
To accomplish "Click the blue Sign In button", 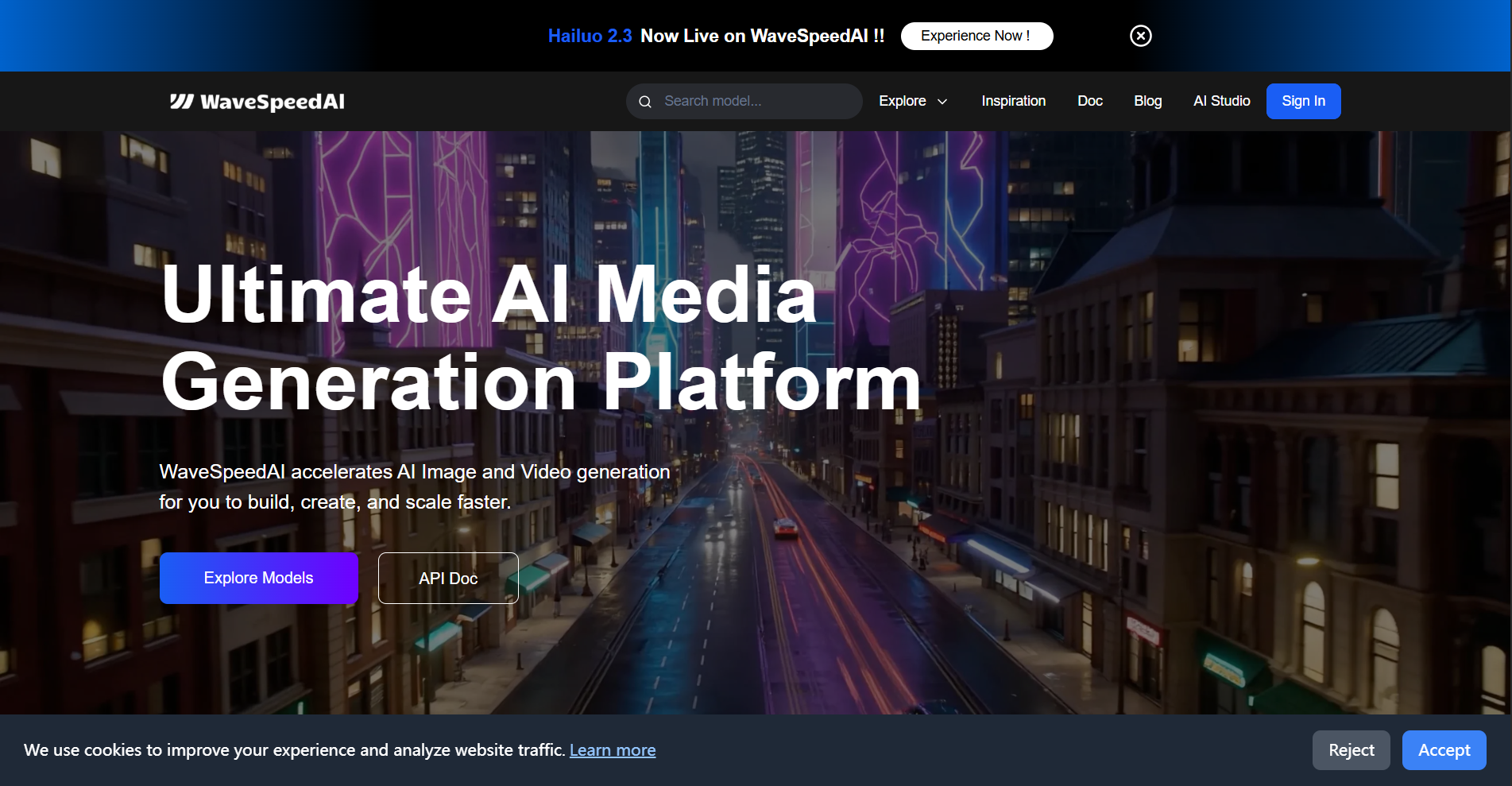I will (1302, 101).
